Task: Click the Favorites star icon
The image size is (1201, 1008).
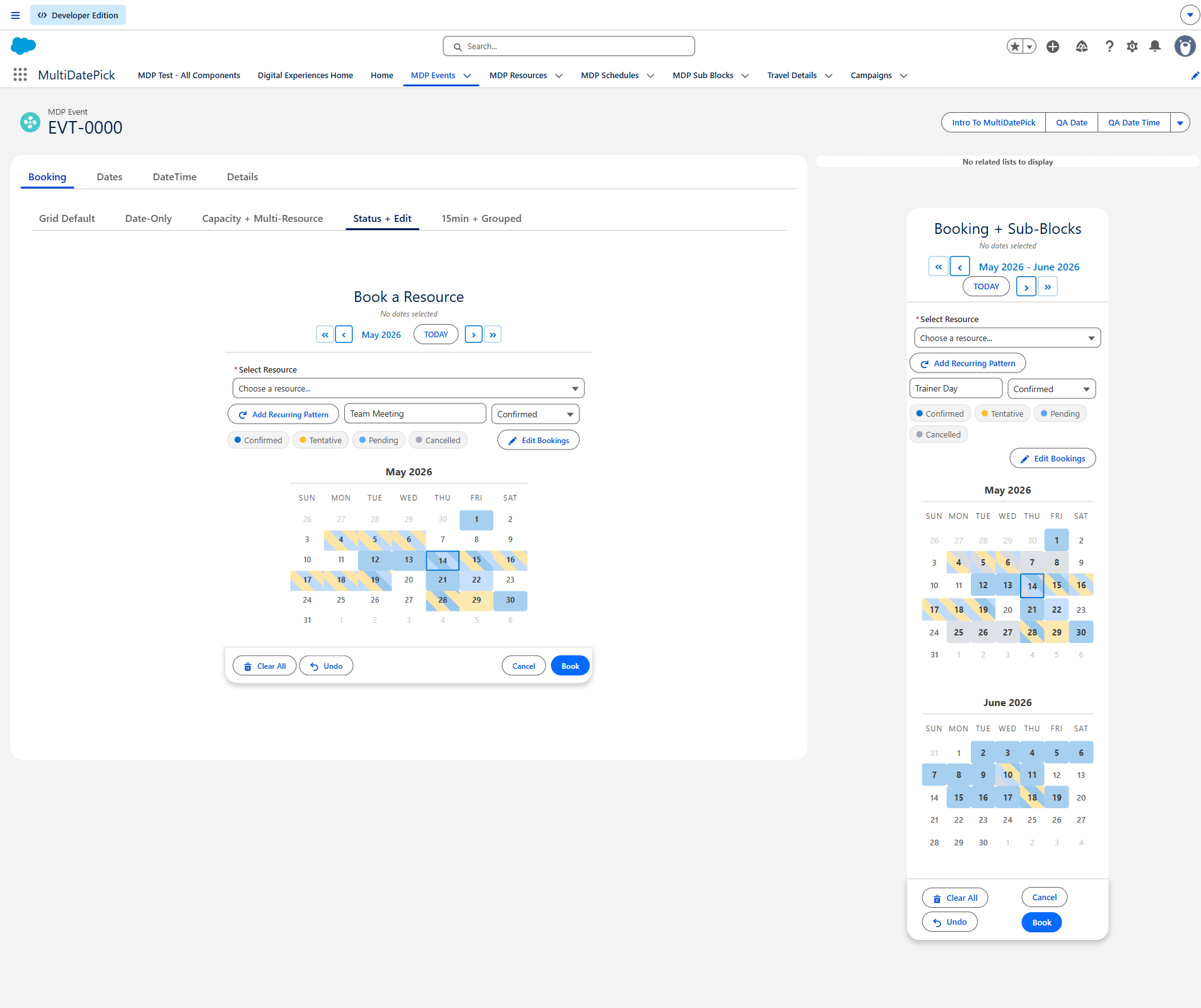Action: [x=1014, y=46]
